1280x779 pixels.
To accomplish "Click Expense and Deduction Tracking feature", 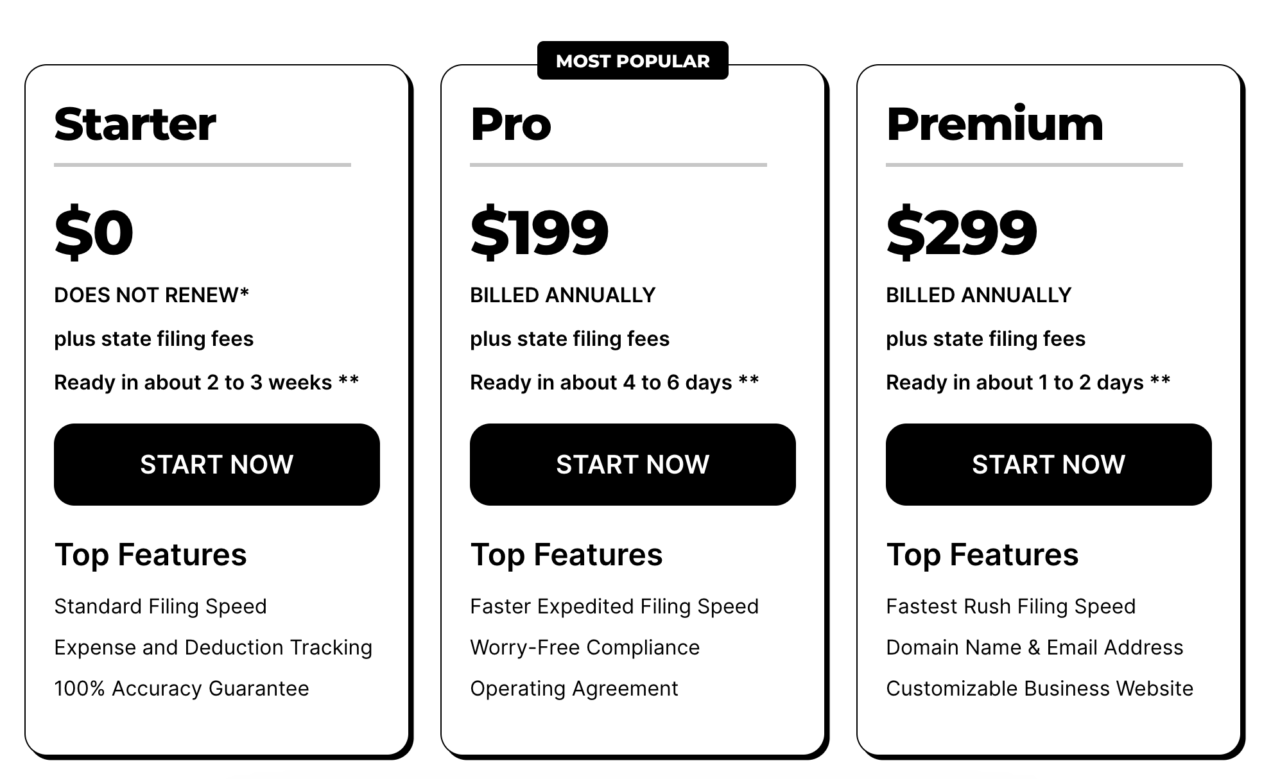I will 213,648.
